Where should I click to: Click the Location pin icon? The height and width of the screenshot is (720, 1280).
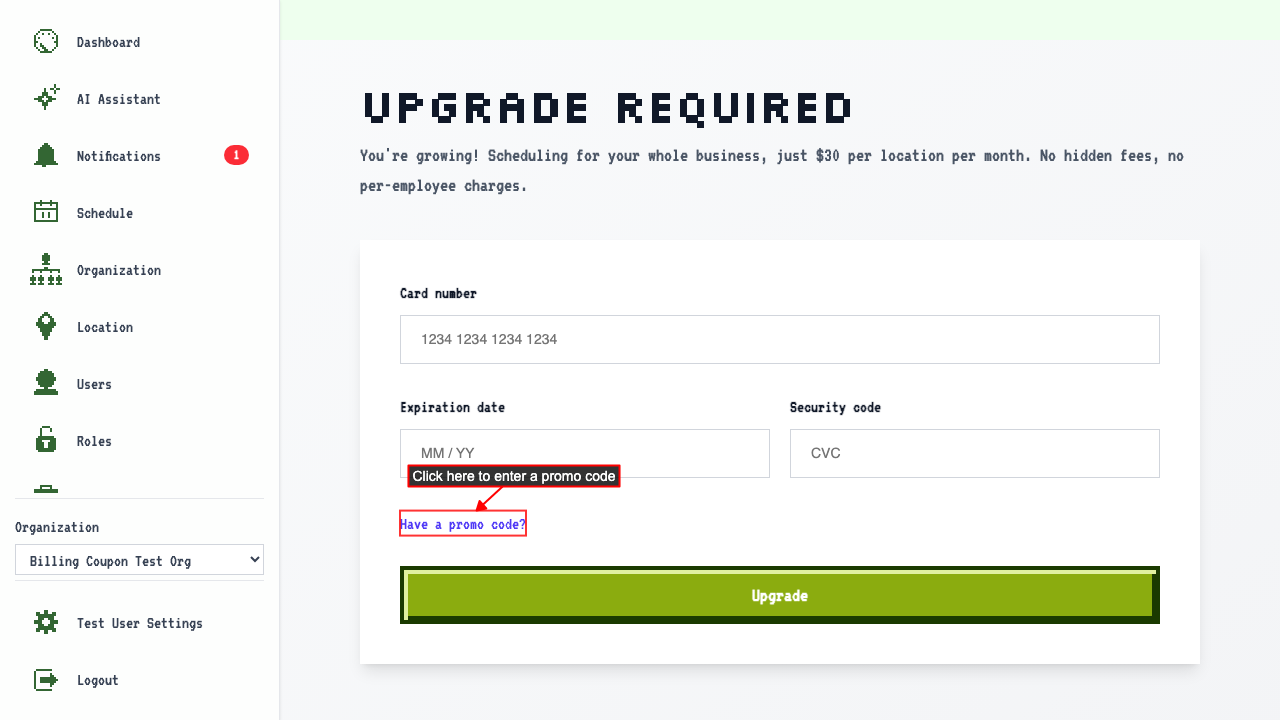(x=46, y=327)
